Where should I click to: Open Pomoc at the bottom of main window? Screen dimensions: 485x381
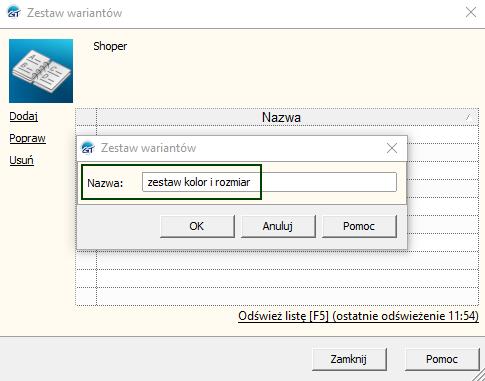click(442, 359)
